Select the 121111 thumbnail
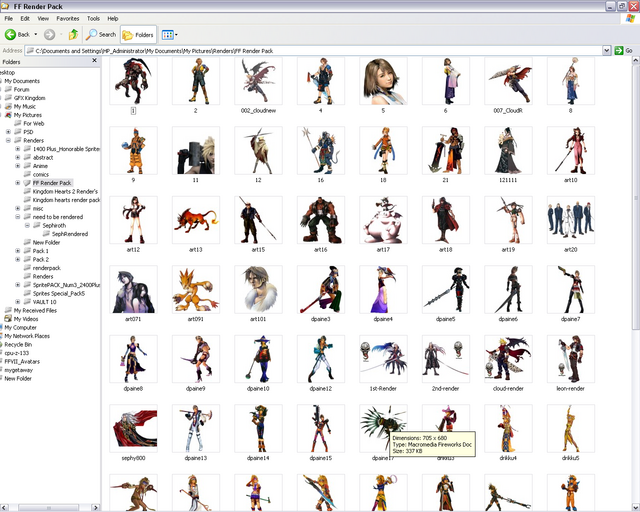Viewport: 640px width, 512px height. tap(508, 151)
